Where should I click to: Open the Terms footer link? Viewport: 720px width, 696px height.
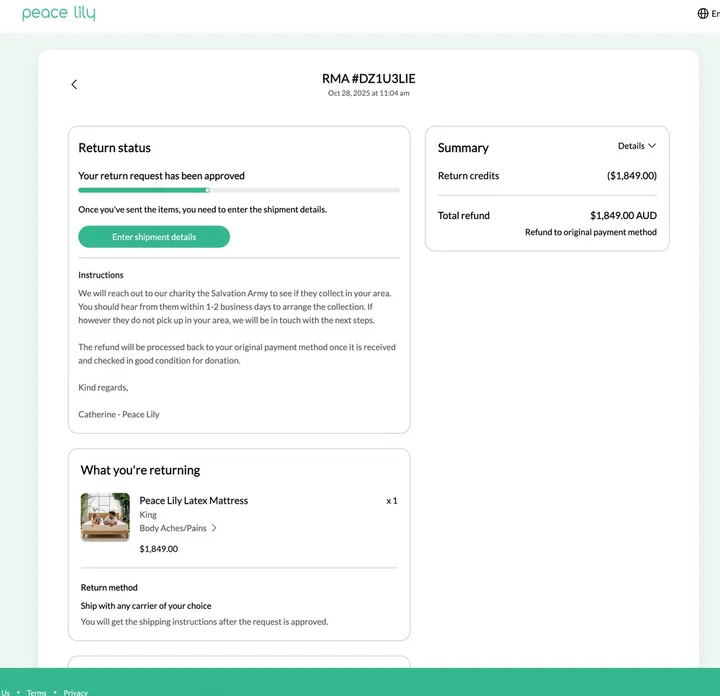click(x=37, y=692)
